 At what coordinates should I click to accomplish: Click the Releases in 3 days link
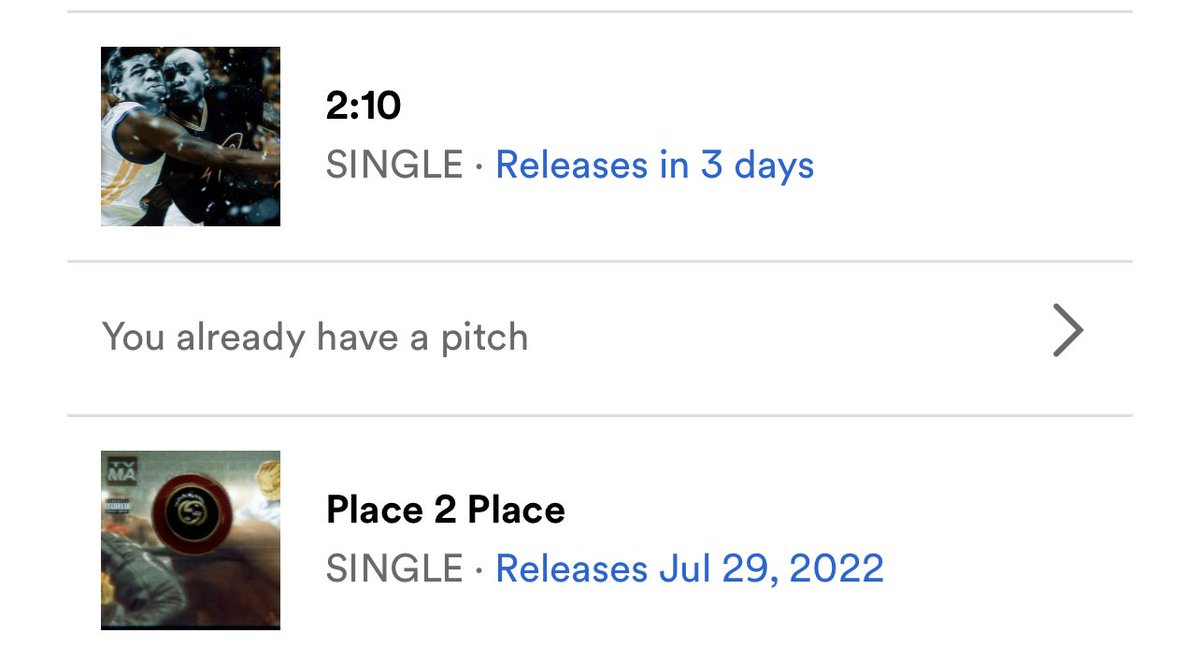pyautogui.click(x=655, y=165)
